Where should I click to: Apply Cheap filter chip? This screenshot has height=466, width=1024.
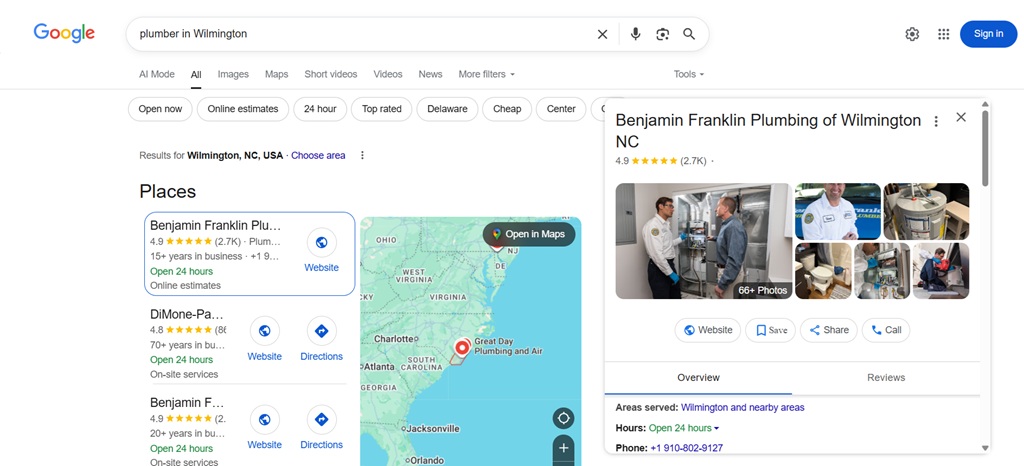pos(507,109)
